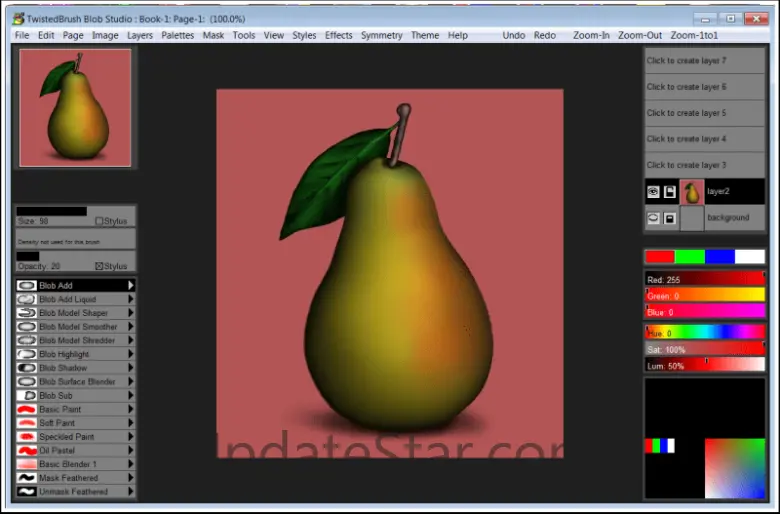Pick the blue color swatch
Screen dimensions: 780x514
(x=720, y=257)
